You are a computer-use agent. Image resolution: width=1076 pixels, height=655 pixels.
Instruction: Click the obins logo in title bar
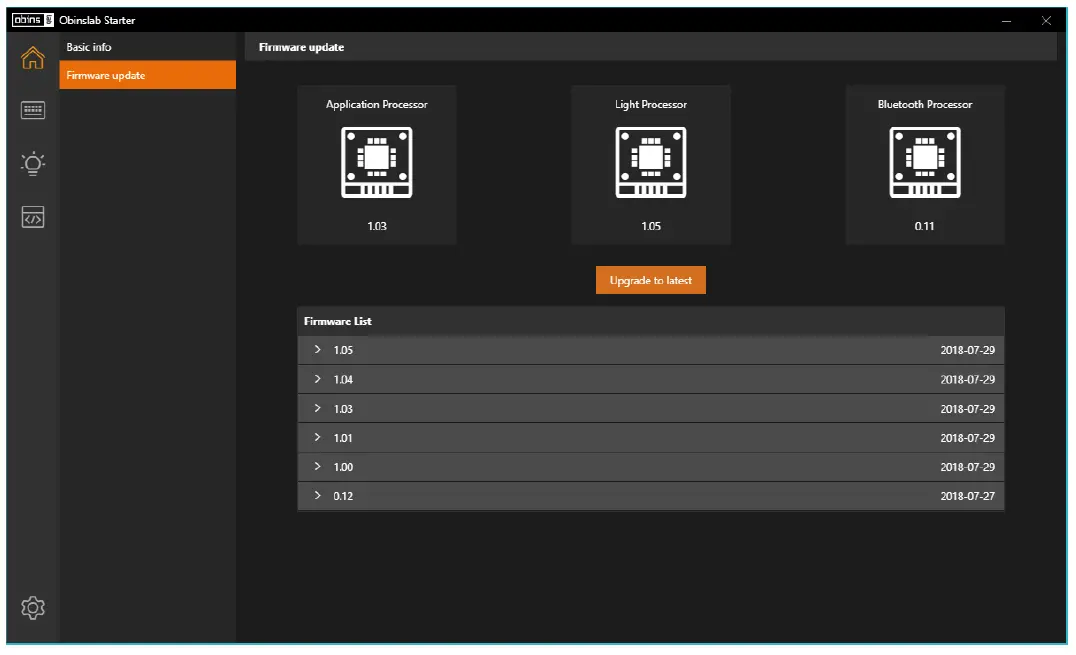pyautogui.click(x=32, y=19)
